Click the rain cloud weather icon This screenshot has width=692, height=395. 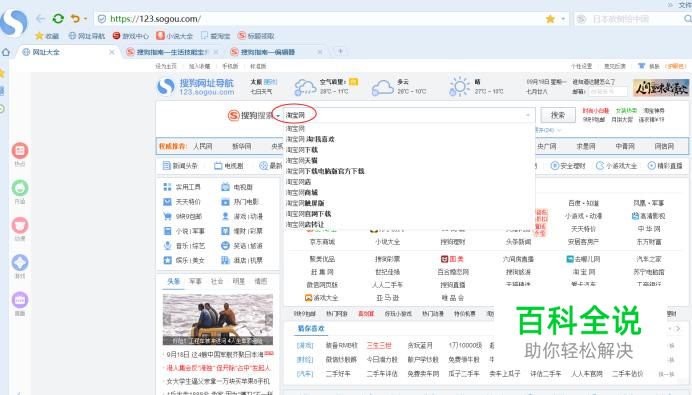[305, 87]
